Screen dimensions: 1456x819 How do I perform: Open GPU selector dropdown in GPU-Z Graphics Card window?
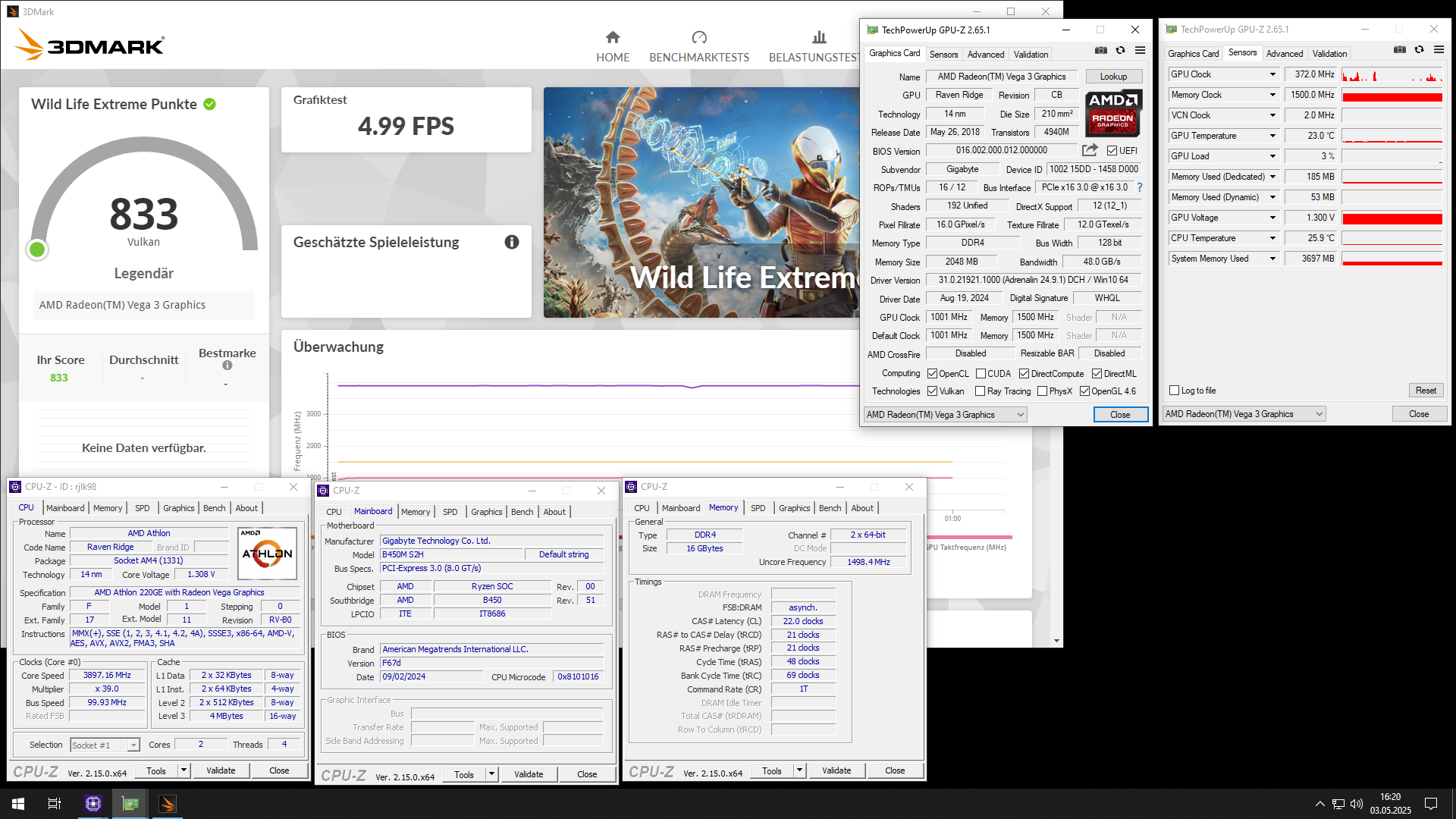(945, 415)
